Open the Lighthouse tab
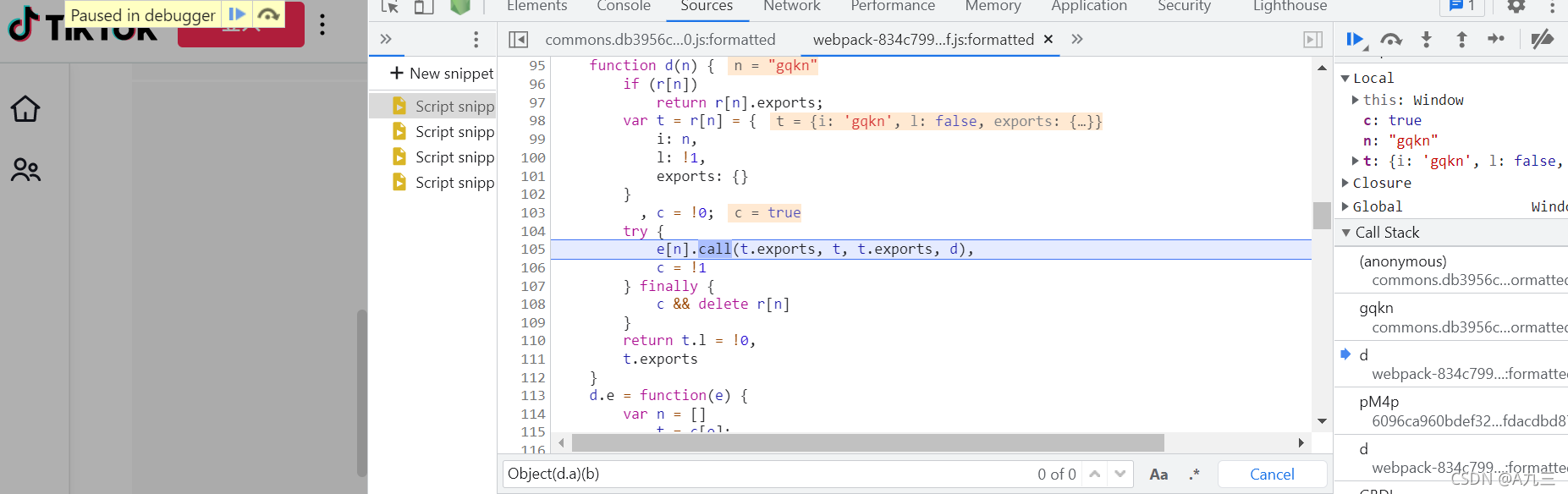Screen dimensions: 1568x494 (1290, 7)
